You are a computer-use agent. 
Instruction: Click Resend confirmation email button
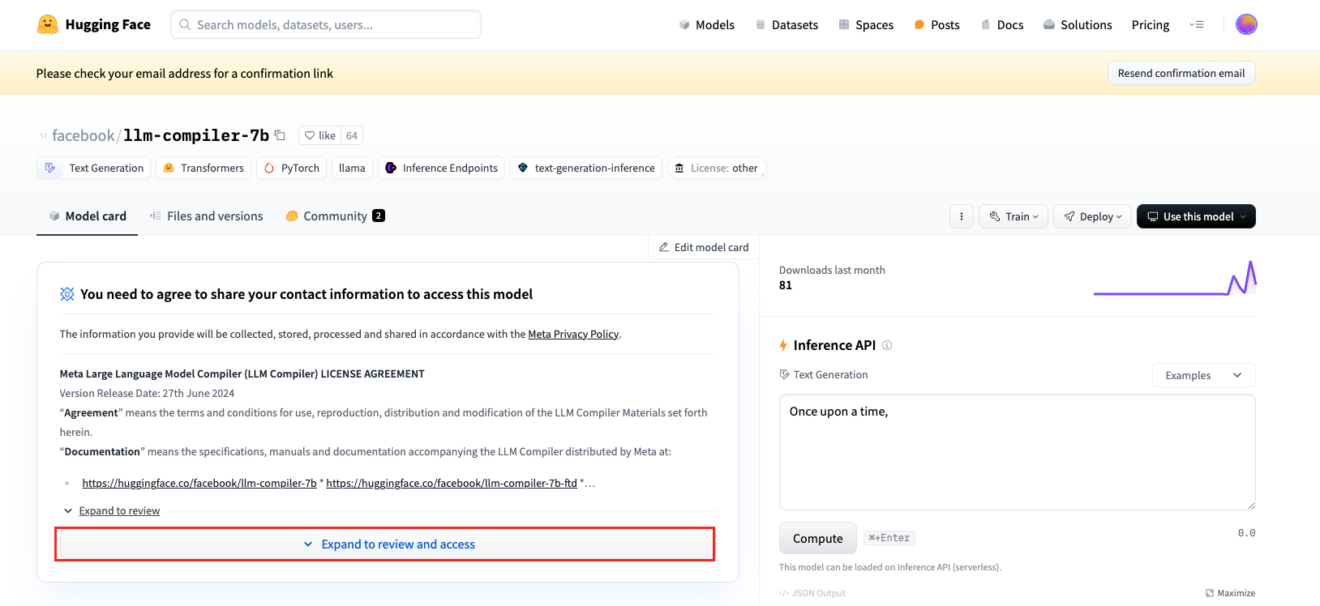coord(1181,73)
